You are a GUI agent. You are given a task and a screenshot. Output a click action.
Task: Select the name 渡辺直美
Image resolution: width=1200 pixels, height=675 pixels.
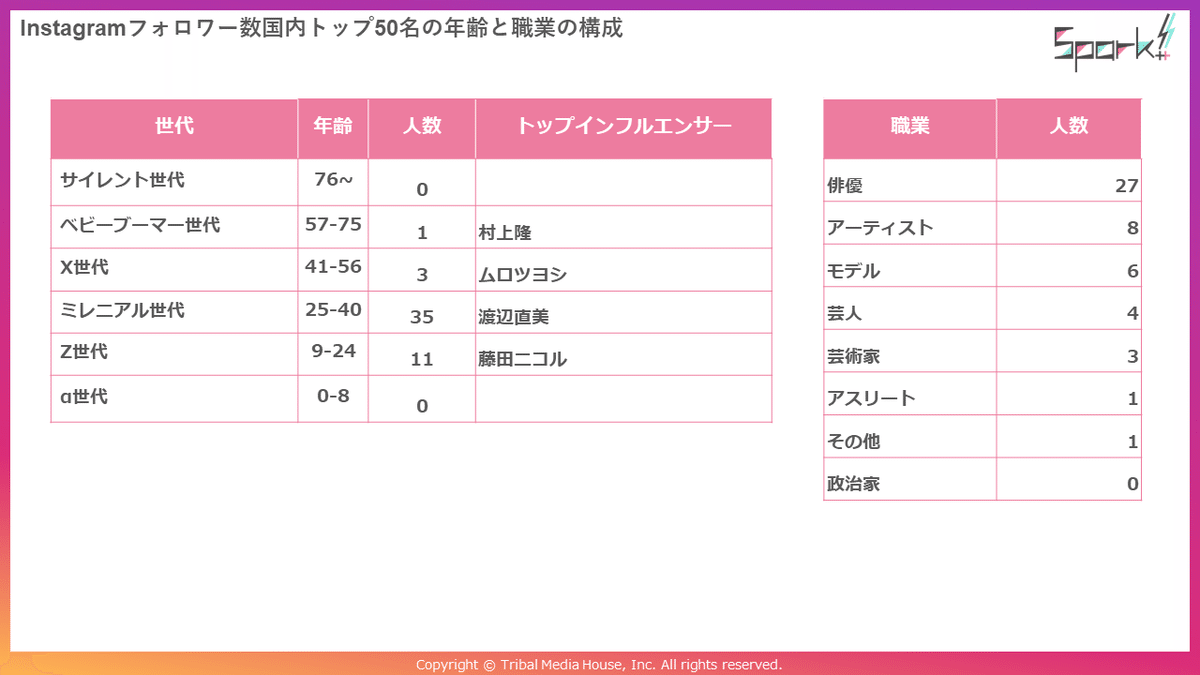coord(514,318)
